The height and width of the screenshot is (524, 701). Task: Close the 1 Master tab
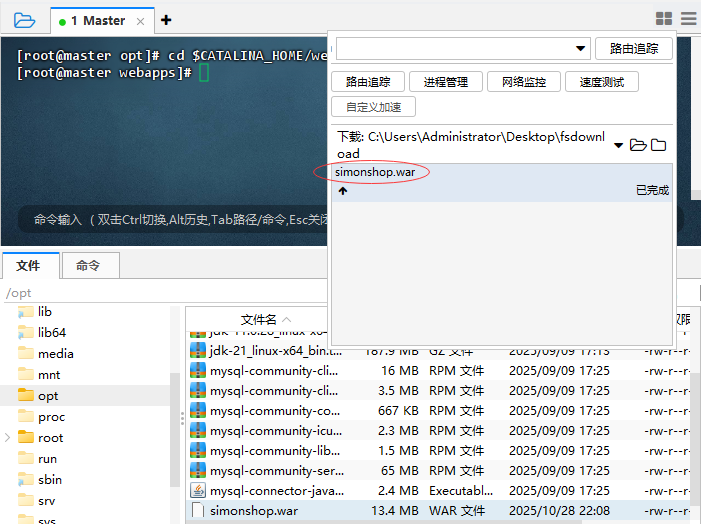(140, 21)
